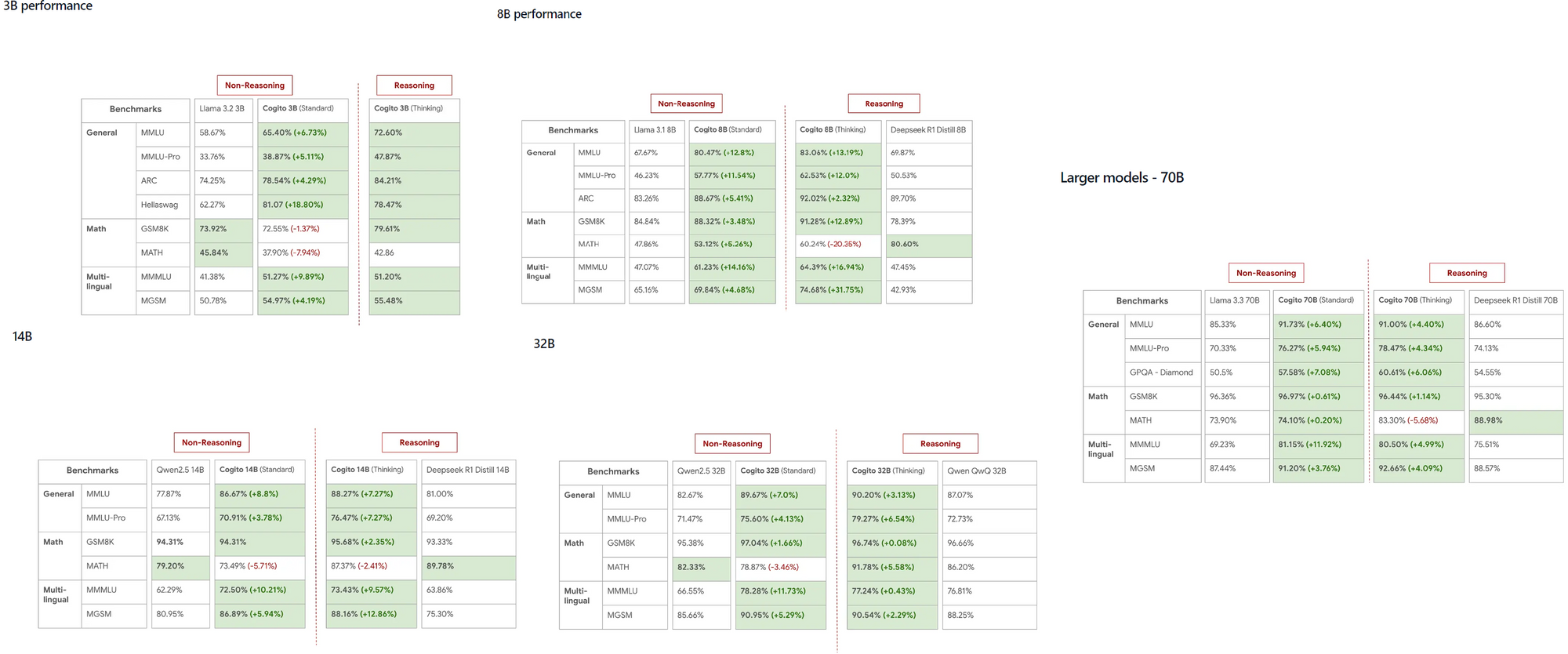Click the '3B performance' heading

[48, 6]
